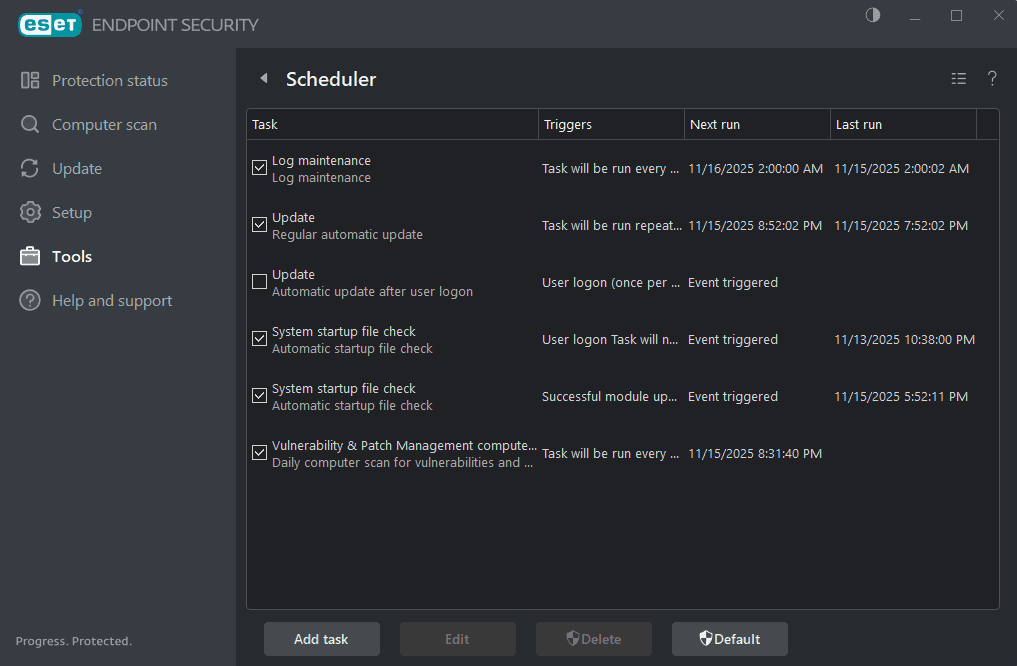
Task: Click next run 11/16/2025 2:00:00 AM cell
Action: pyautogui.click(x=756, y=169)
